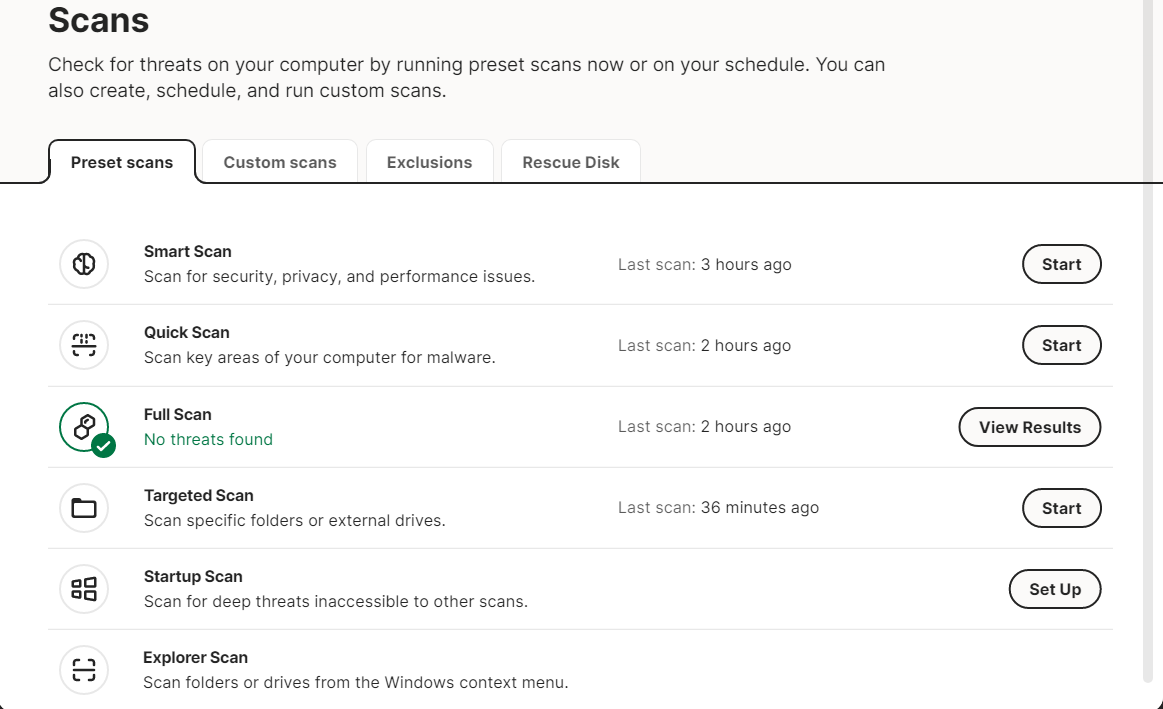
Task: Click the Scans page heading
Action: [x=98, y=20]
